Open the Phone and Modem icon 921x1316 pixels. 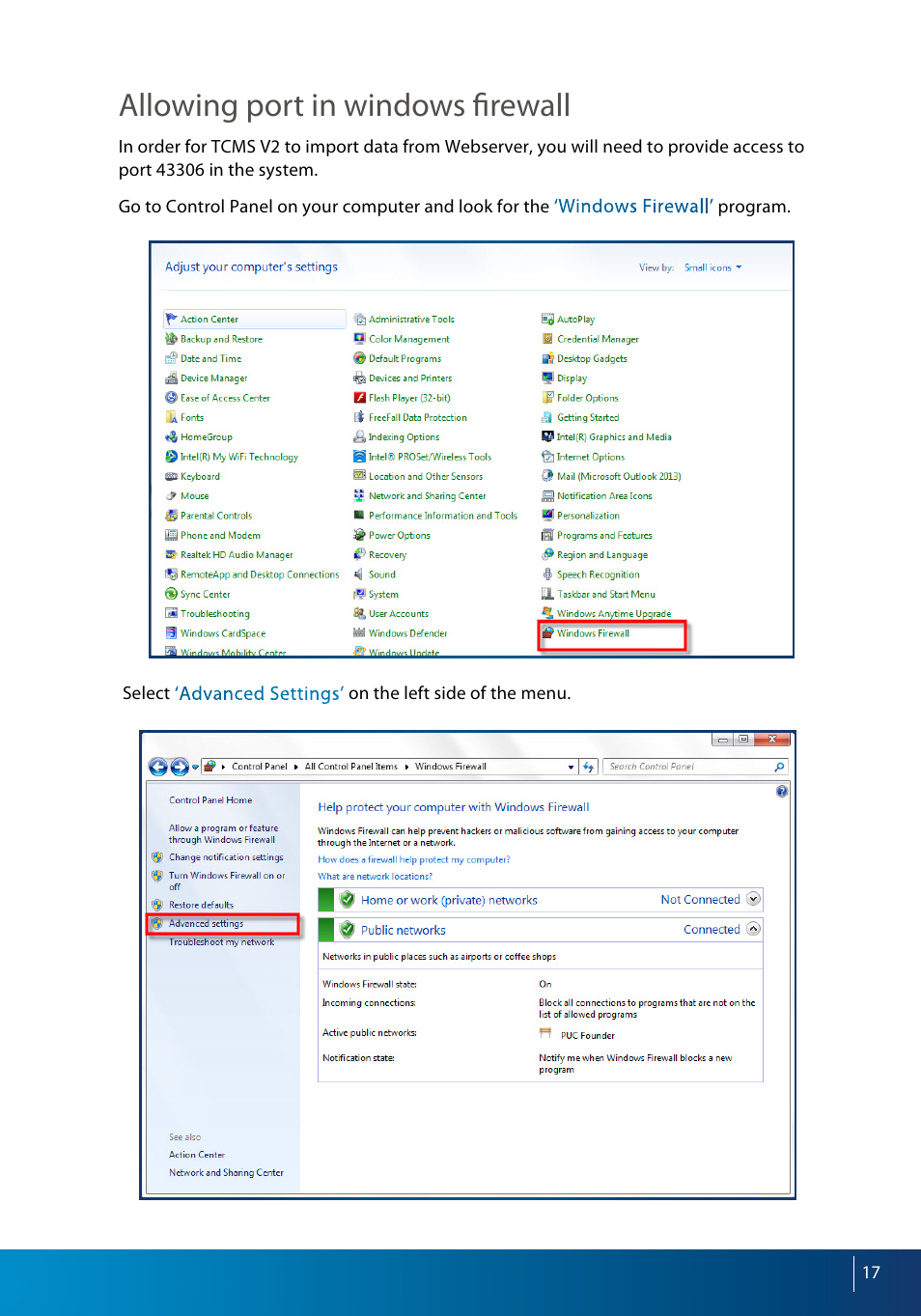click(x=171, y=535)
